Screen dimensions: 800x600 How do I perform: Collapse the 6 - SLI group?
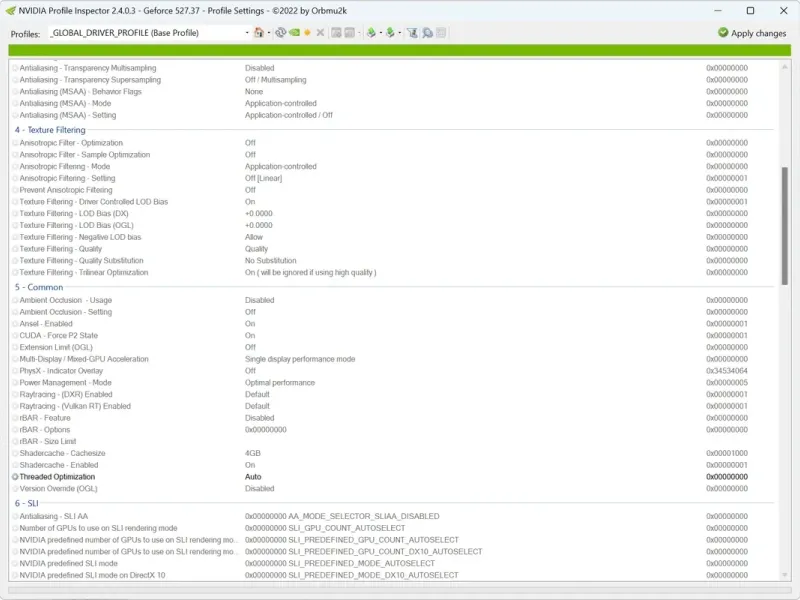27,503
